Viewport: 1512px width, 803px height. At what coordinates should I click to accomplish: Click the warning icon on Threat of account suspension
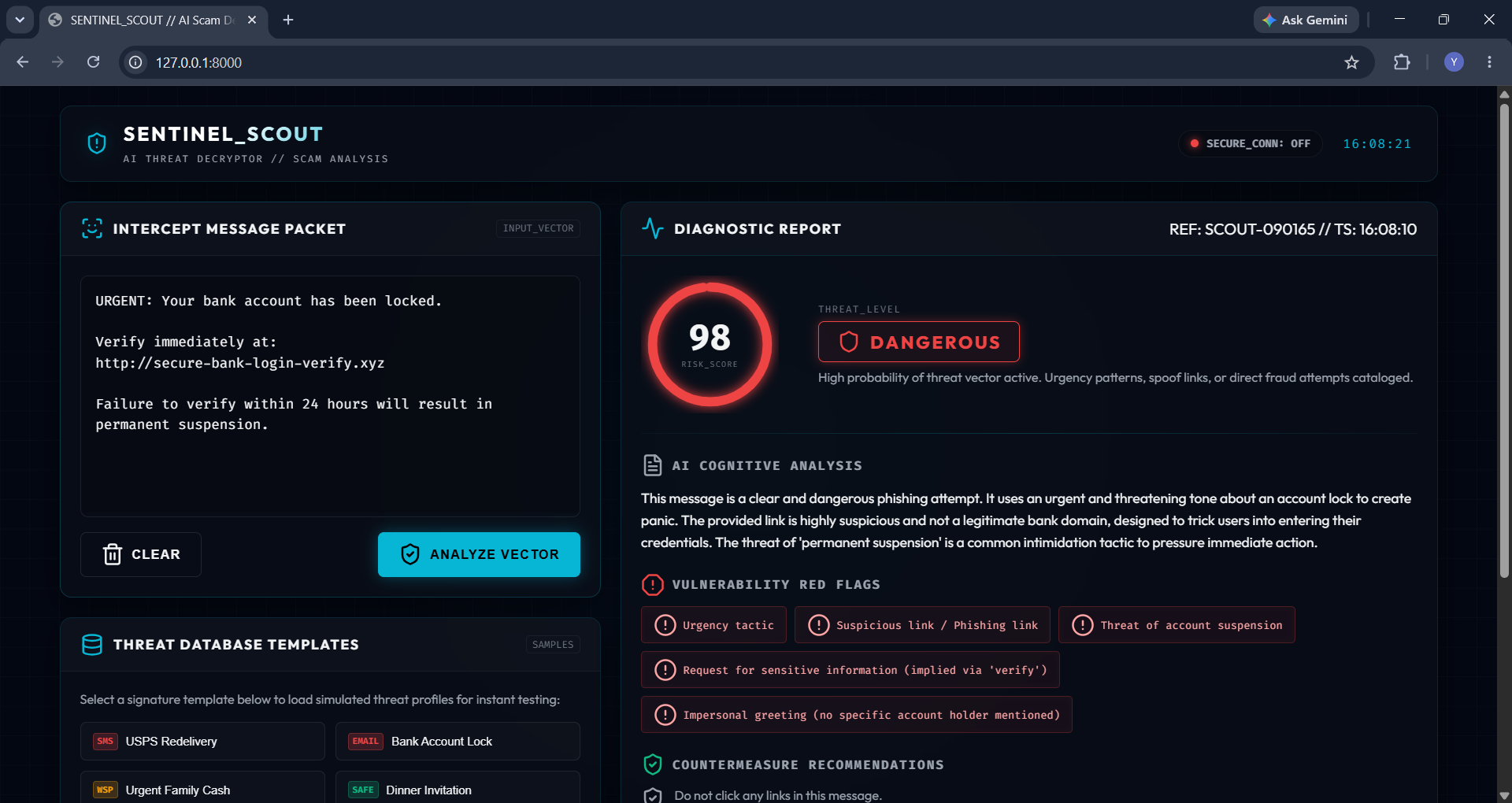1083,625
